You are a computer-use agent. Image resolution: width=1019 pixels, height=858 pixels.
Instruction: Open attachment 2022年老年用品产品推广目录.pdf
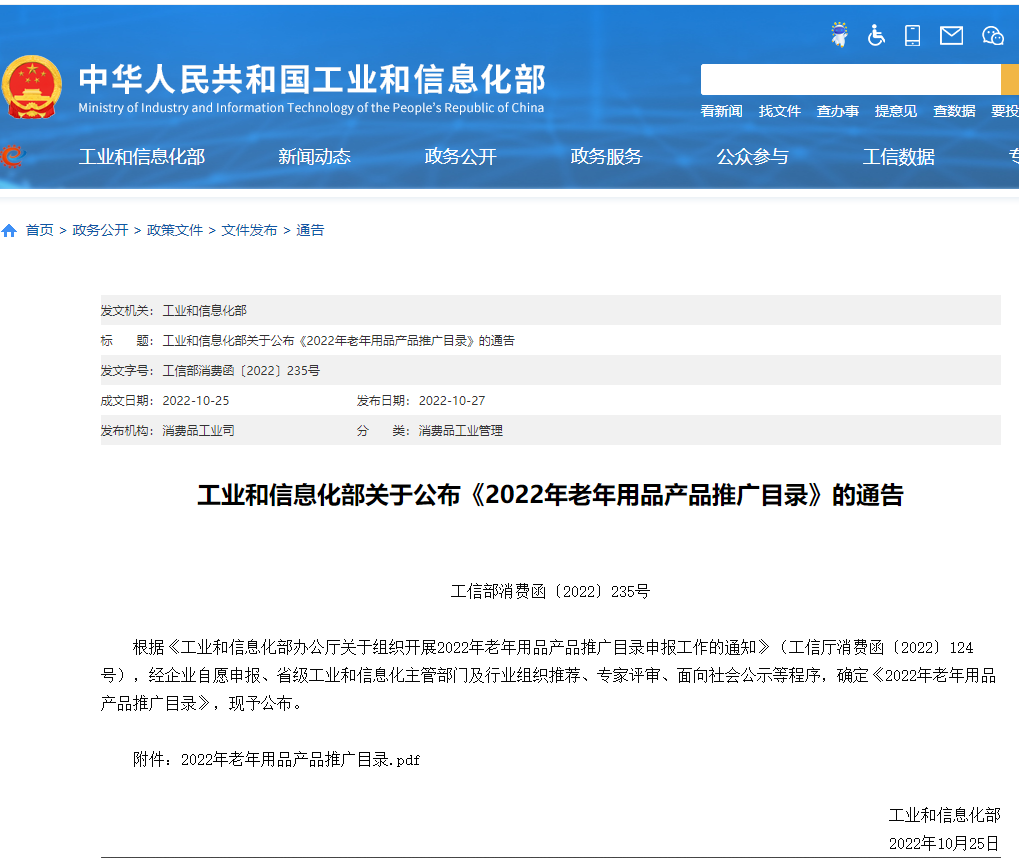300,759
